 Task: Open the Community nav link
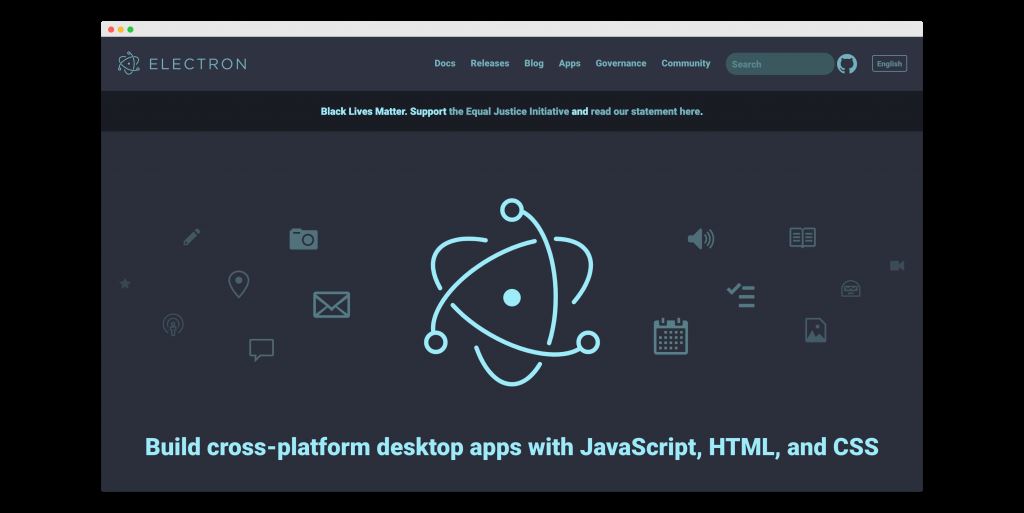tap(686, 63)
